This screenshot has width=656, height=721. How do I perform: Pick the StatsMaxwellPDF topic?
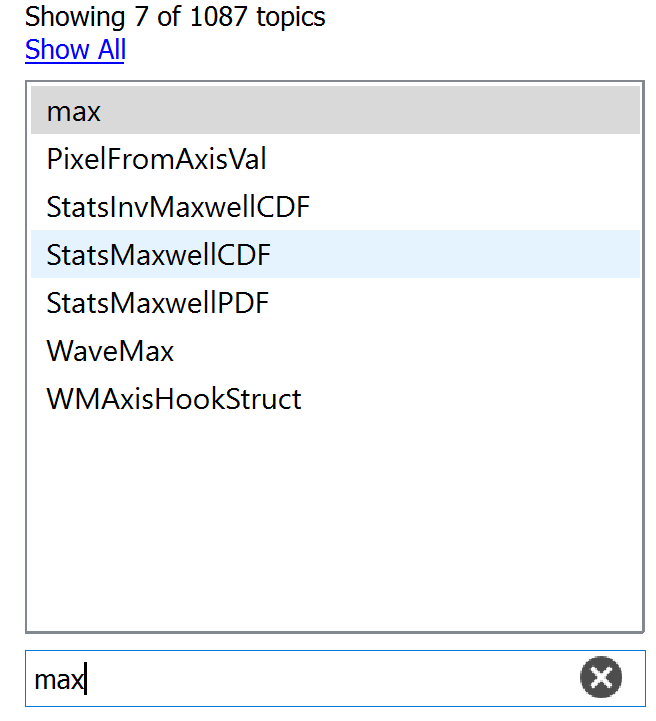(x=335, y=303)
